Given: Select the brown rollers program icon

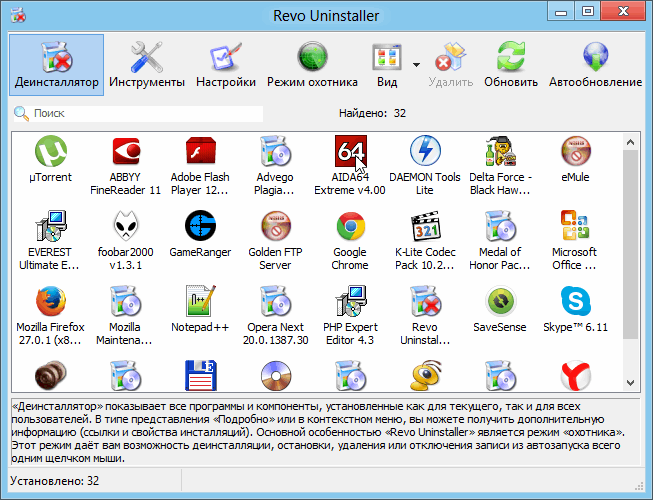Looking at the screenshot, I should point(50,376).
